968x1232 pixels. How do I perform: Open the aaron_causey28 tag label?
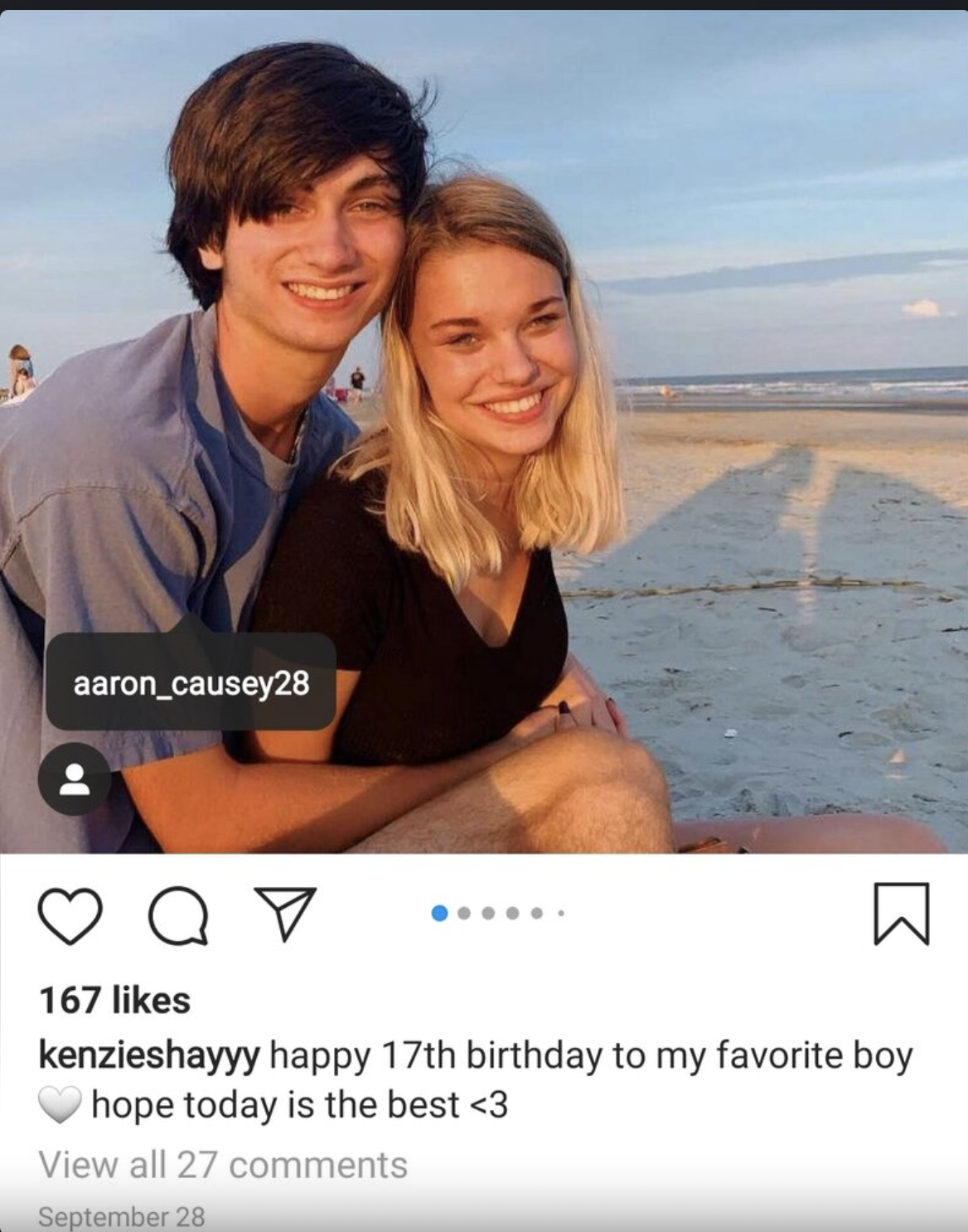[x=191, y=683]
